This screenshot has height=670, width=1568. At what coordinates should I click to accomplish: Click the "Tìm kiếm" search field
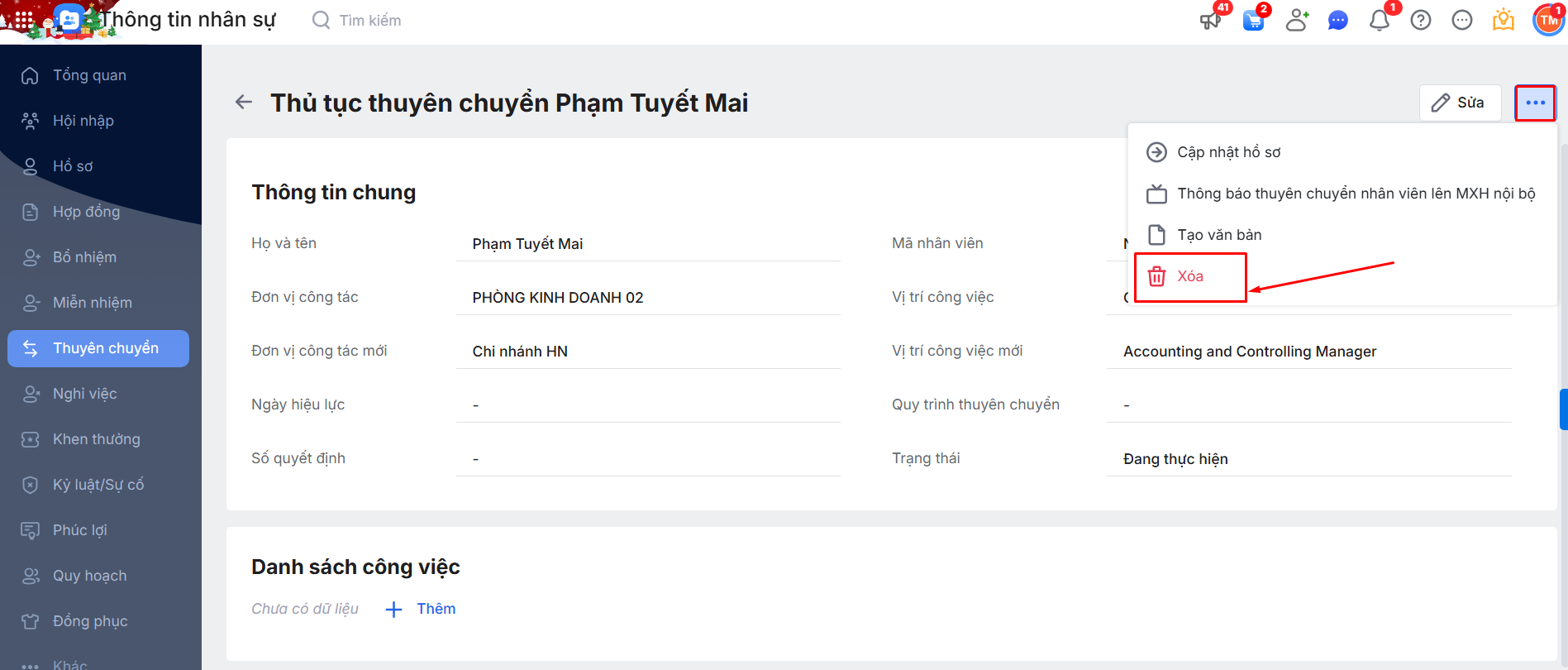pyautogui.click(x=369, y=20)
